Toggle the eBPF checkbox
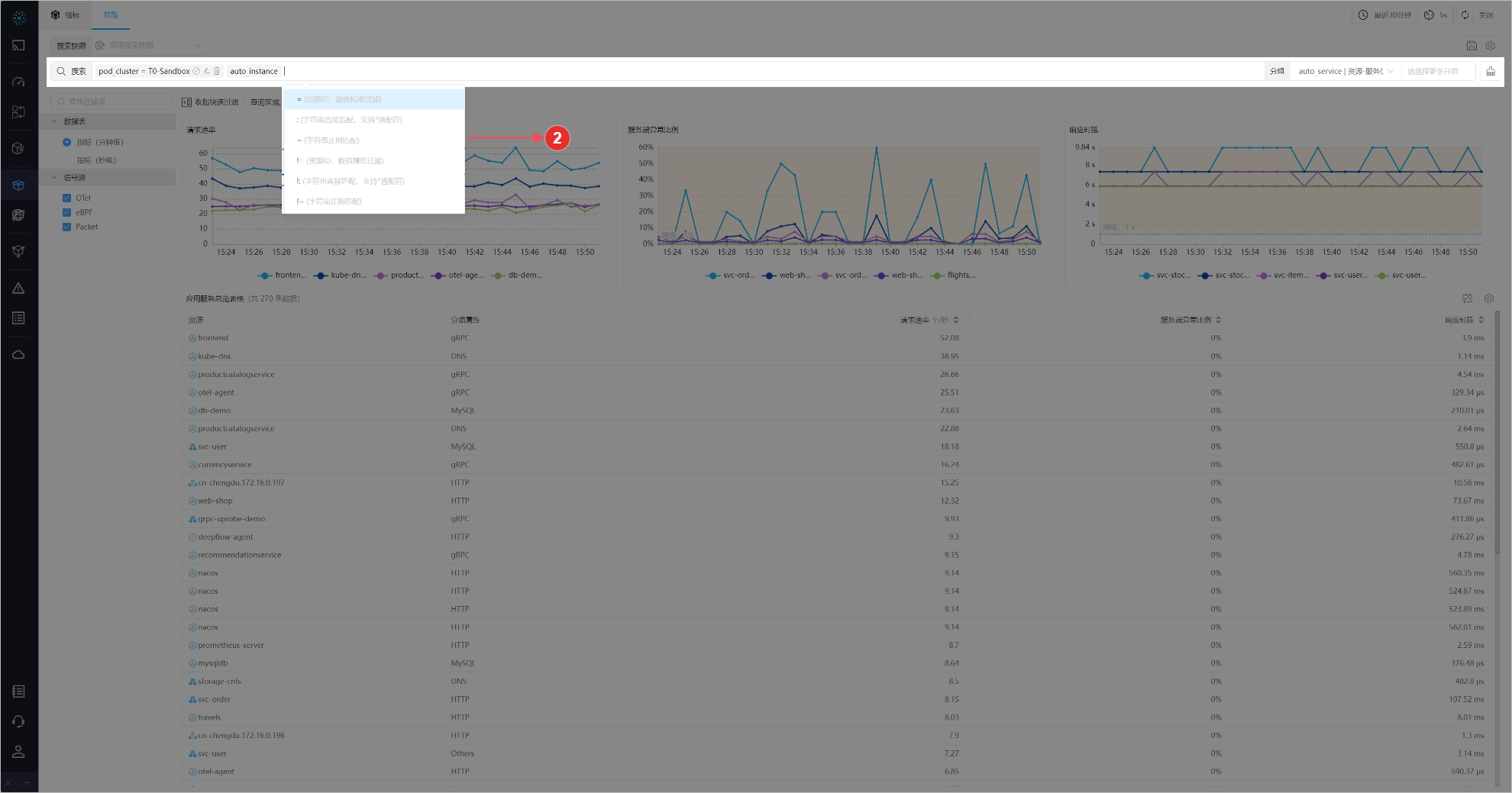The image size is (1512, 793). click(x=67, y=212)
